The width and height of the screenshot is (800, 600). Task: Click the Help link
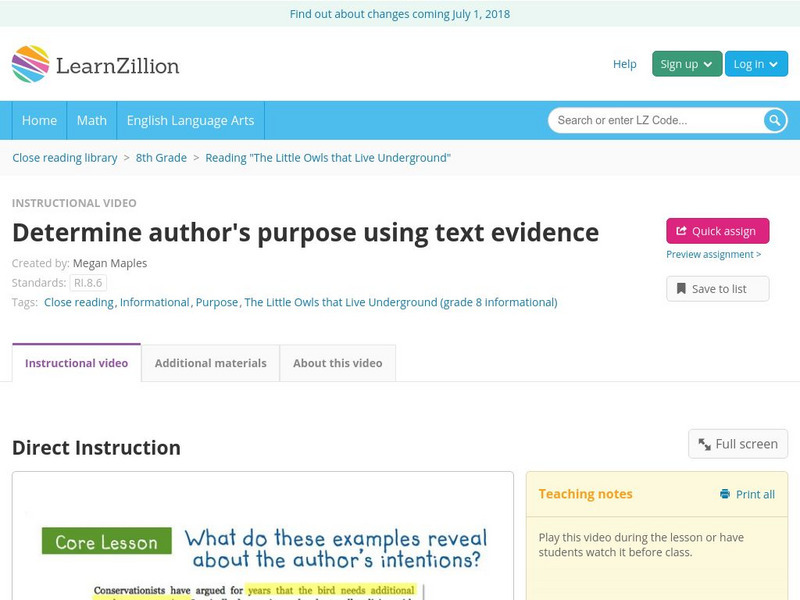click(624, 64)
